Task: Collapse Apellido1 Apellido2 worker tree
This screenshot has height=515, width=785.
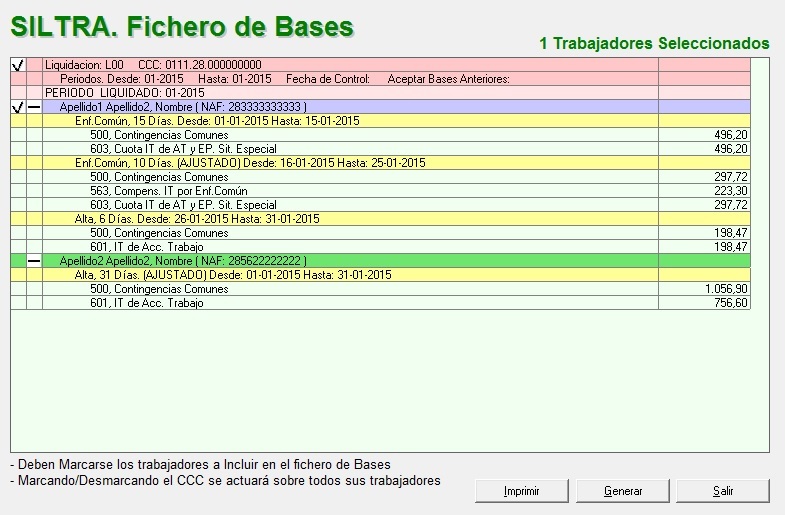Action: tap(34, 107)
